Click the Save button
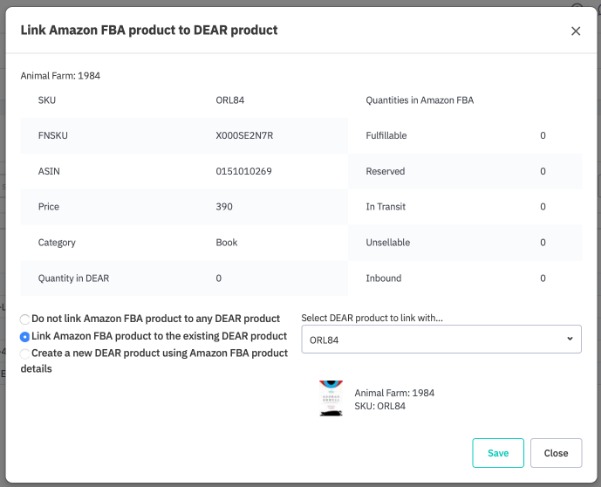Viewport: 601px width, 487px height. [498, 453]
